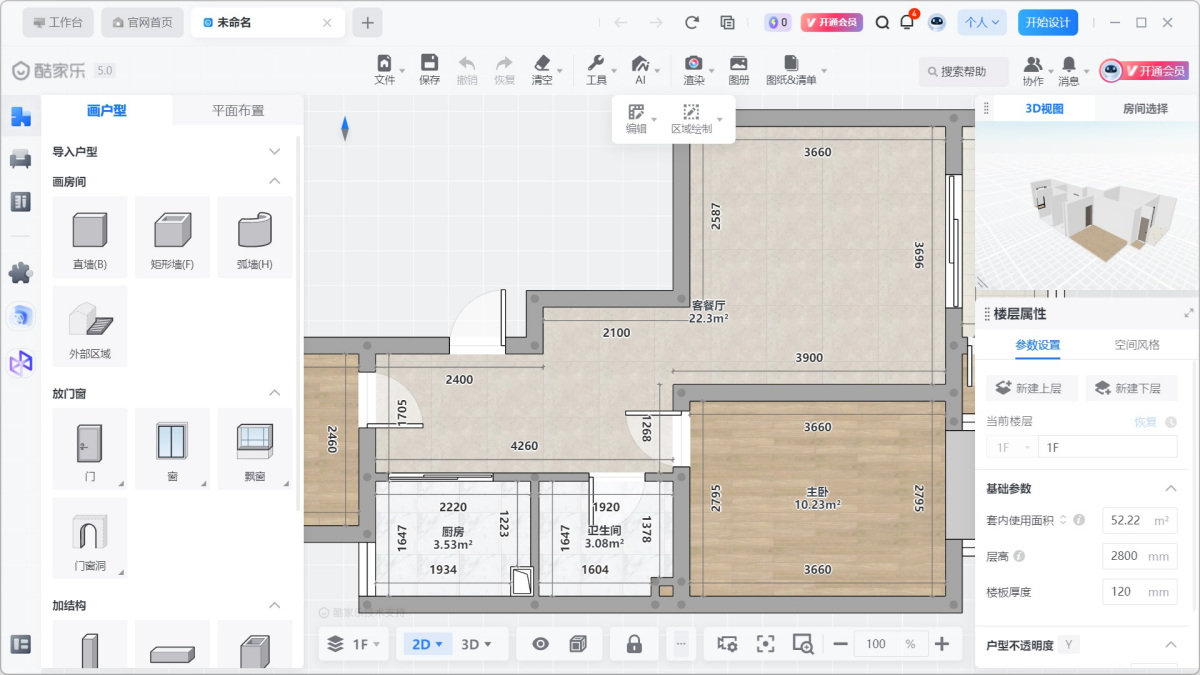Open the space style (空间风格) tab

click(1137, 345)
